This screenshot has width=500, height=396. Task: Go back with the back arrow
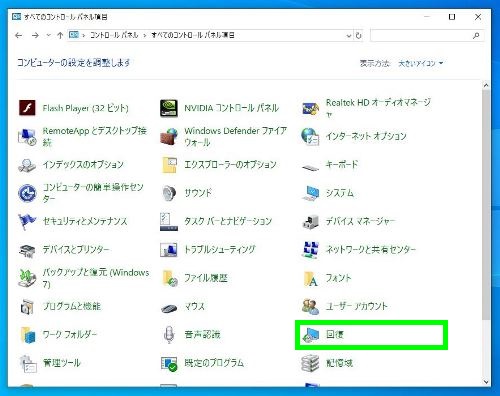point(19,35)
